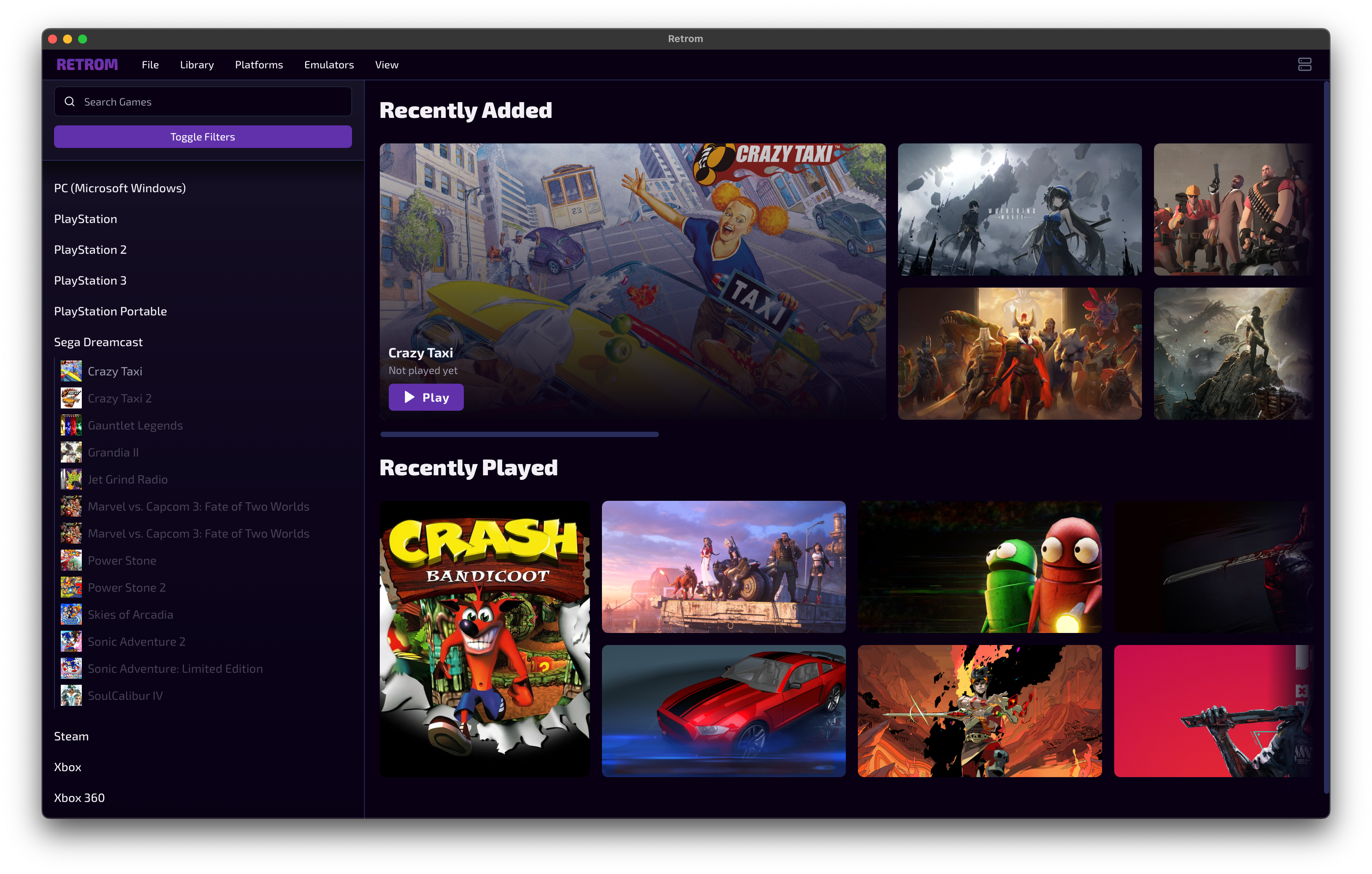Expand PlayStation Portable platform
This screenshot has width=1372, height=874.
point(110,311)
